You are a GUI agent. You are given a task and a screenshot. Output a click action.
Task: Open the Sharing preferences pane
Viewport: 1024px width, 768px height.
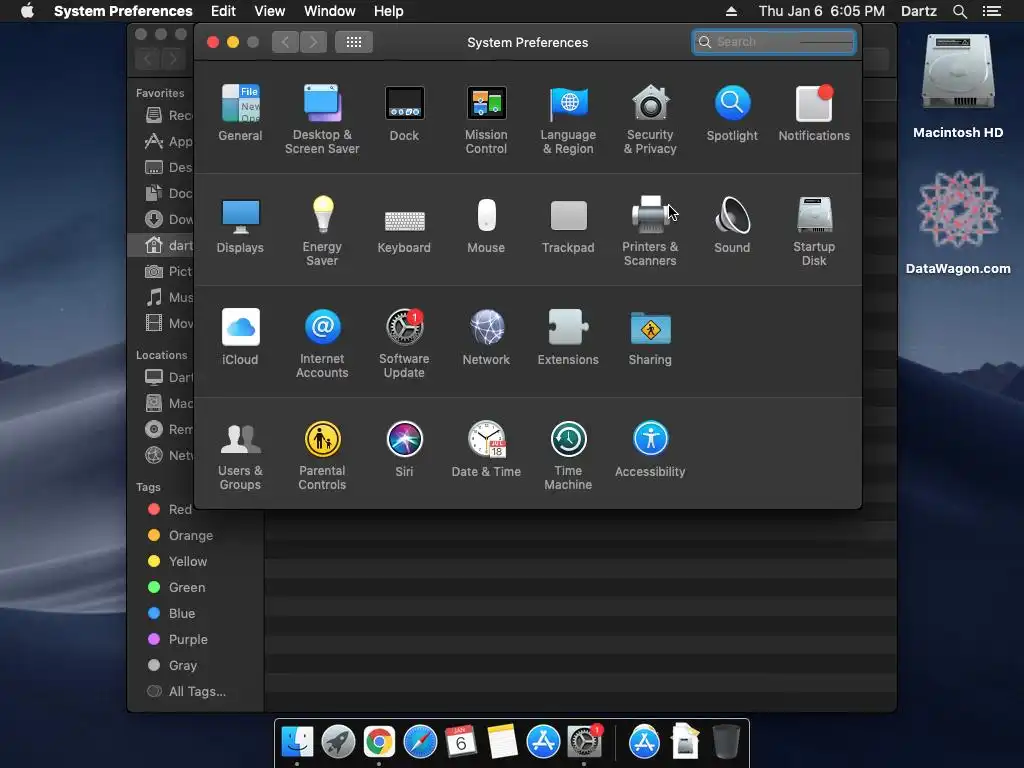[x=650, y=337]
